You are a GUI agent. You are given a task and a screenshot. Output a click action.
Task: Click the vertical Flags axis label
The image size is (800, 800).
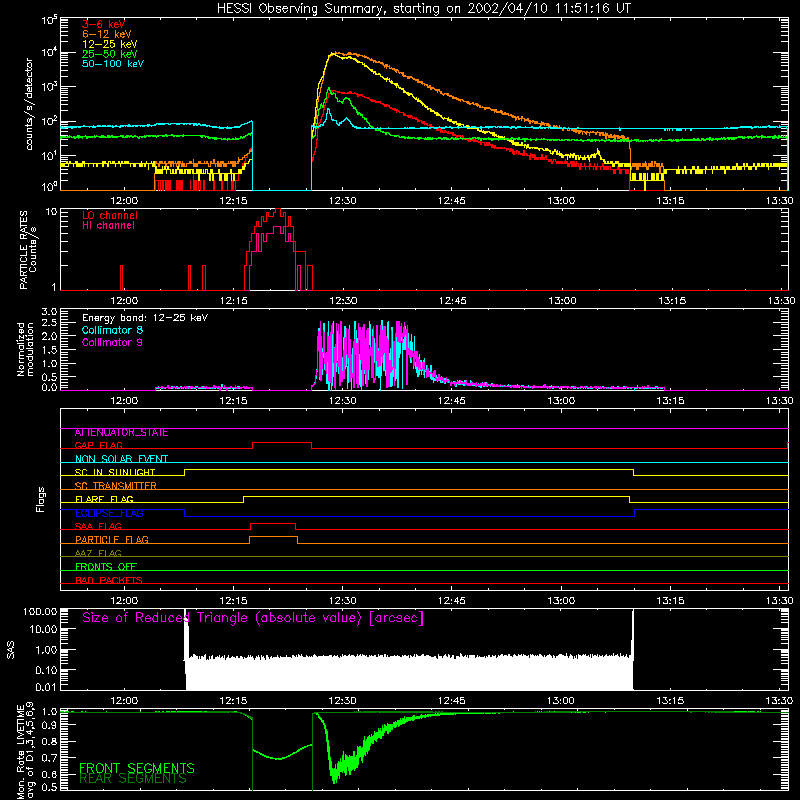coord(41,499)
